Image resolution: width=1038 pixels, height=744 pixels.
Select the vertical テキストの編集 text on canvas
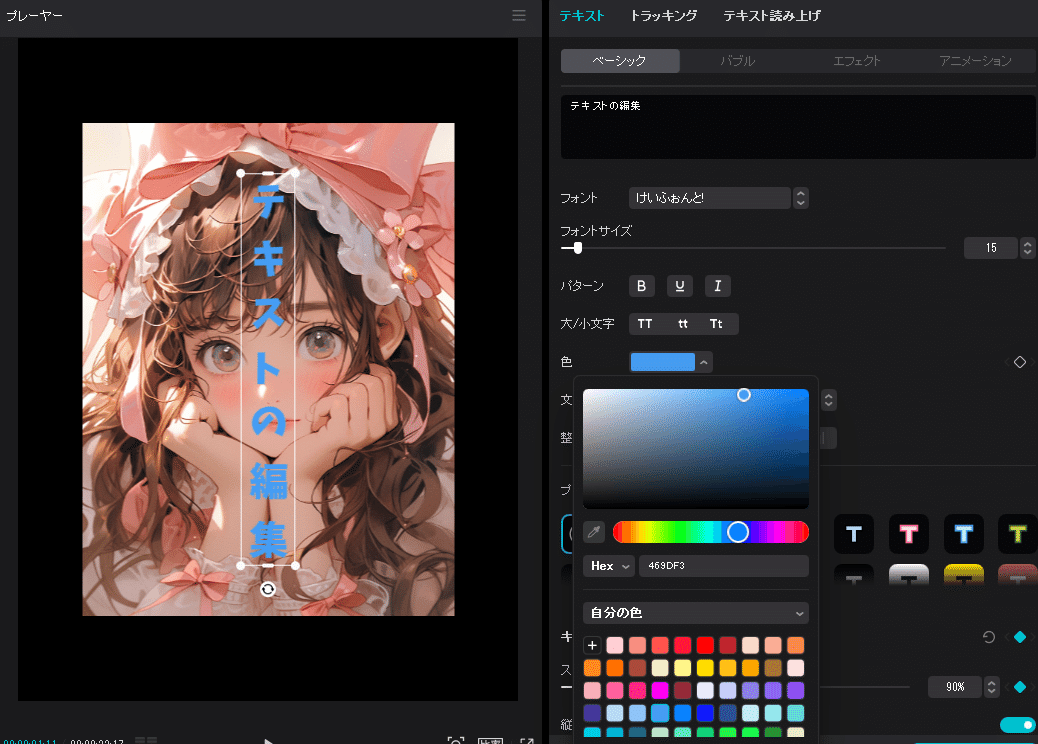pyautogui.click(x=268, y=369)
